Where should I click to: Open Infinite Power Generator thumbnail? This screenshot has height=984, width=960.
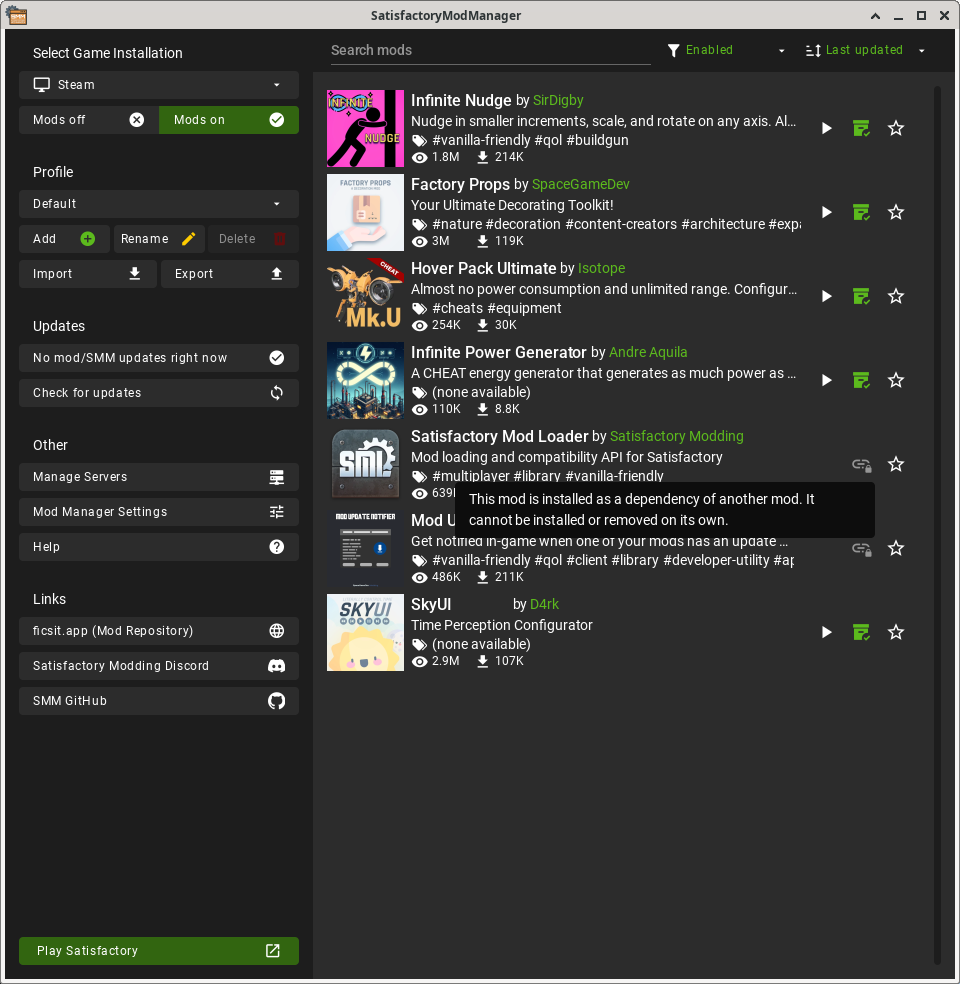point(365,380)
